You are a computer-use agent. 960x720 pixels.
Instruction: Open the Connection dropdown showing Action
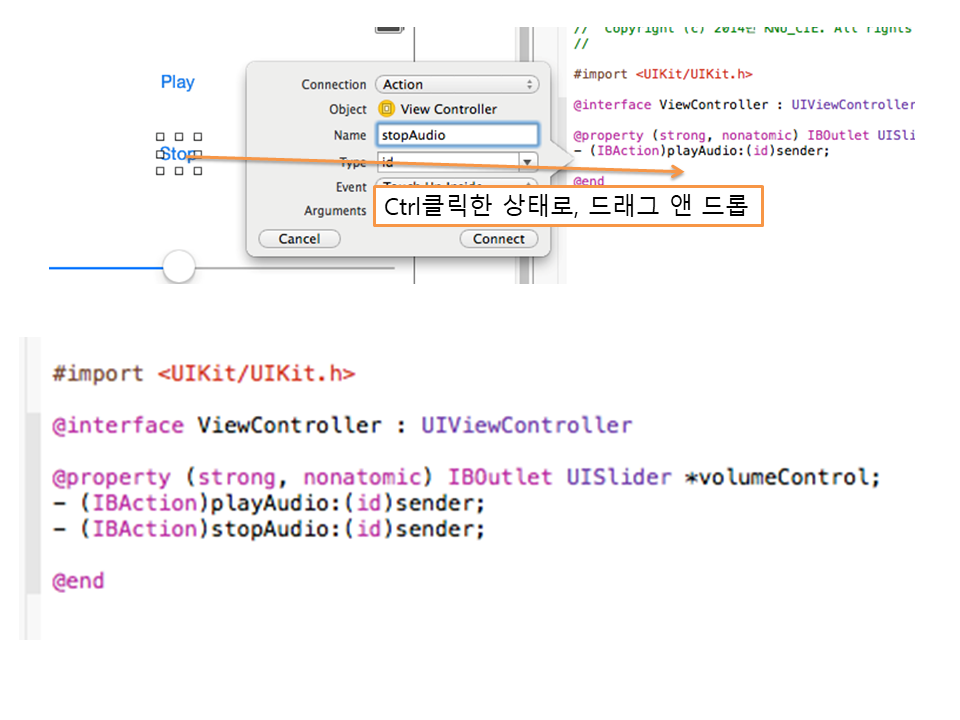(456, 85)
